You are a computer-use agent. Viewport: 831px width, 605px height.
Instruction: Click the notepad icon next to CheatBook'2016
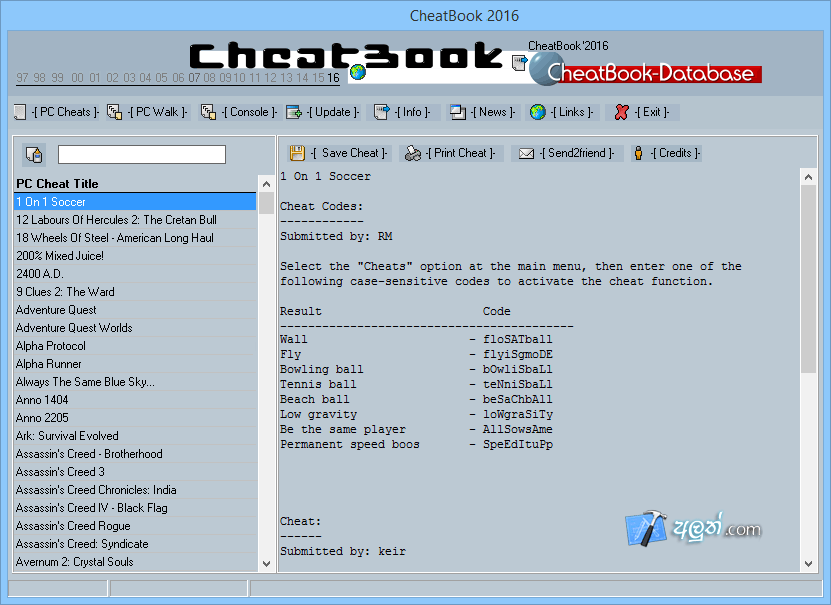[x=519, y=62]
